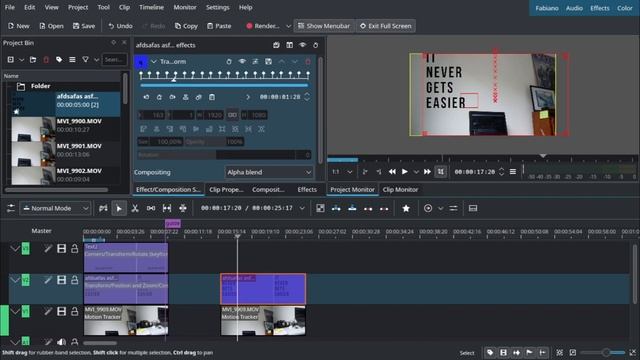Screen dimensions: 640x360
Task: Click the Add Clip icon in Project Bin
Action: pyautogui.click(x=11, y=60)
